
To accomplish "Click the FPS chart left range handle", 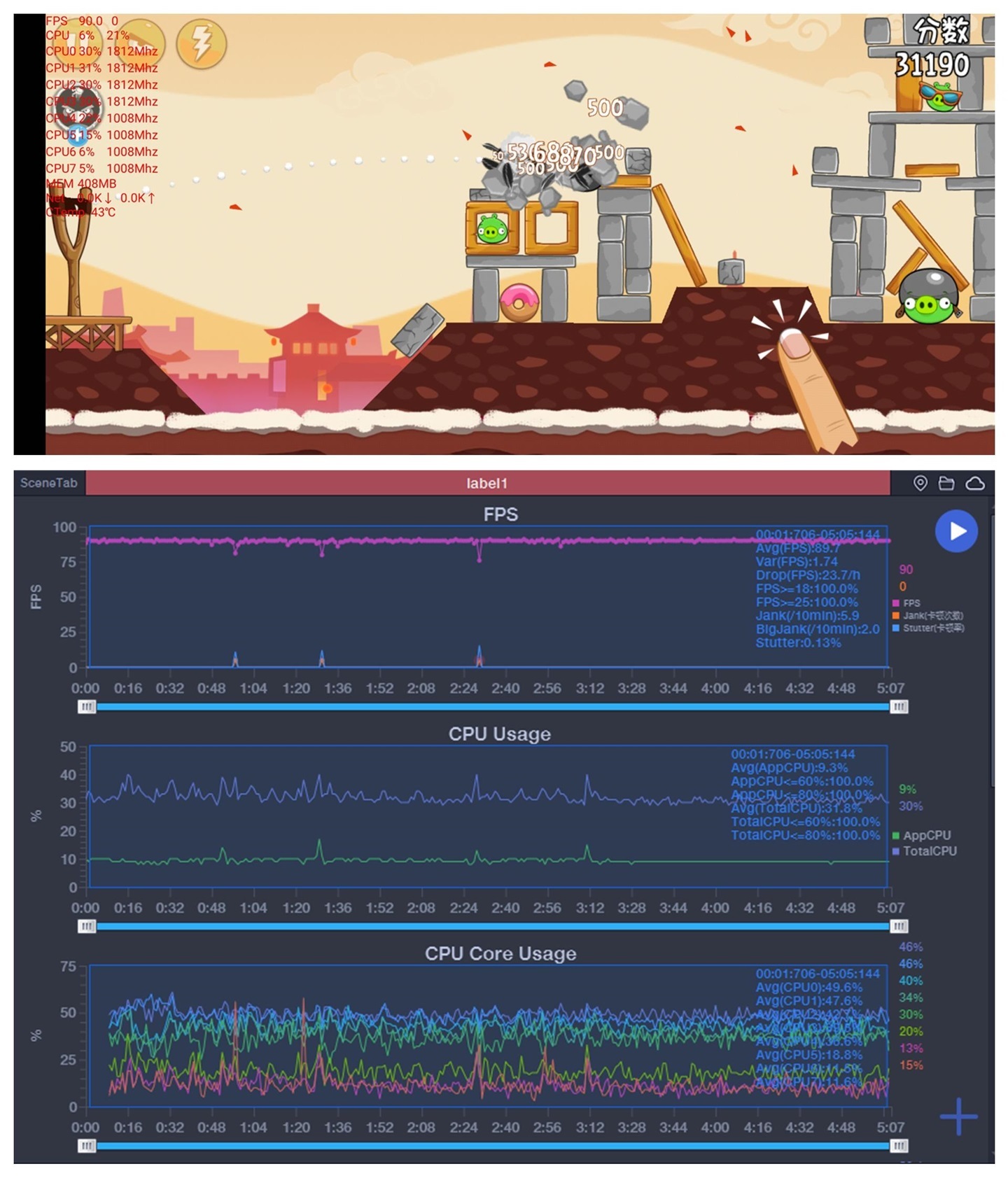I will (x=86, y=707).
